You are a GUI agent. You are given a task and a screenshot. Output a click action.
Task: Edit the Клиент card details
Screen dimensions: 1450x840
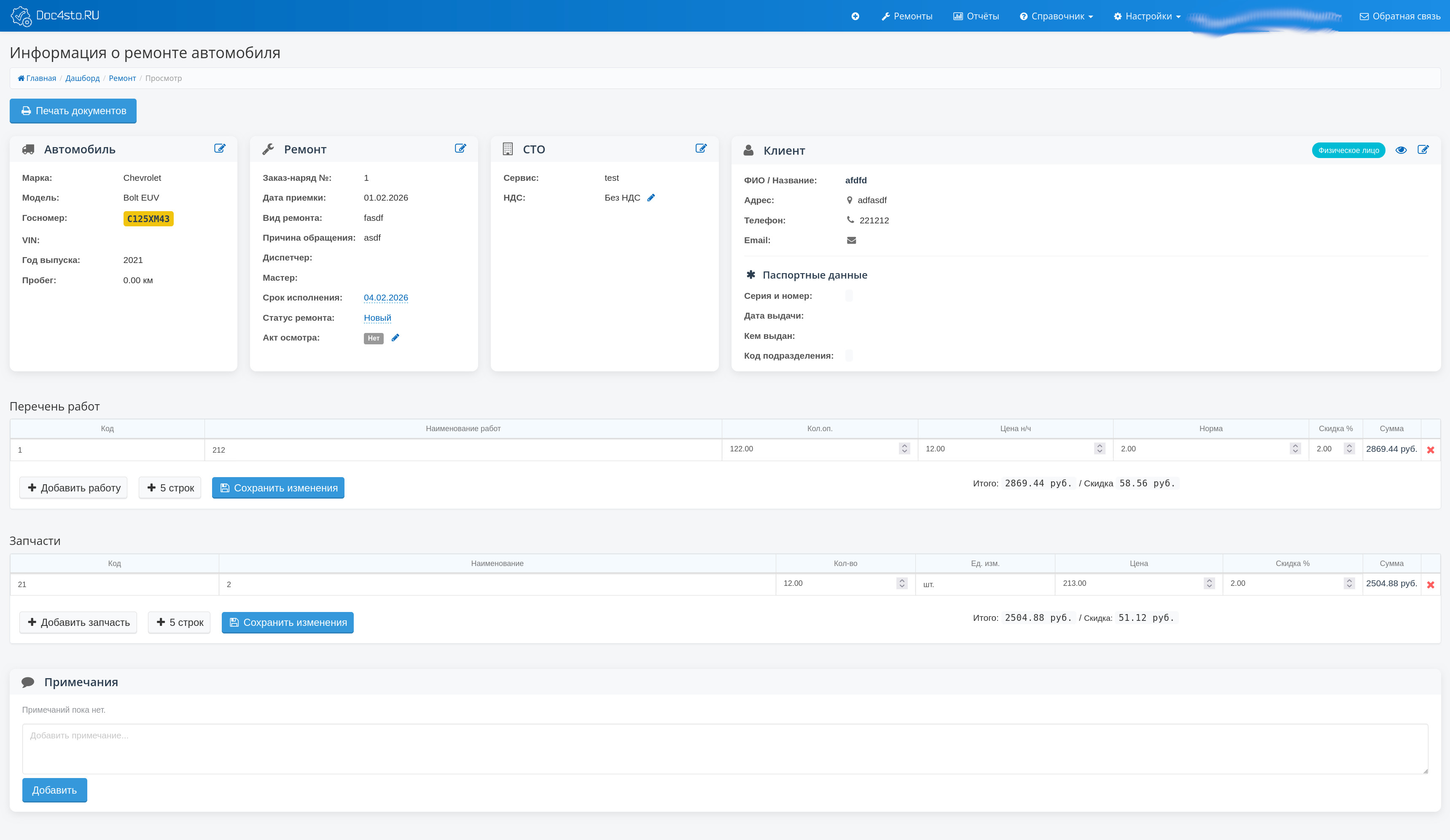(1423, 150)
